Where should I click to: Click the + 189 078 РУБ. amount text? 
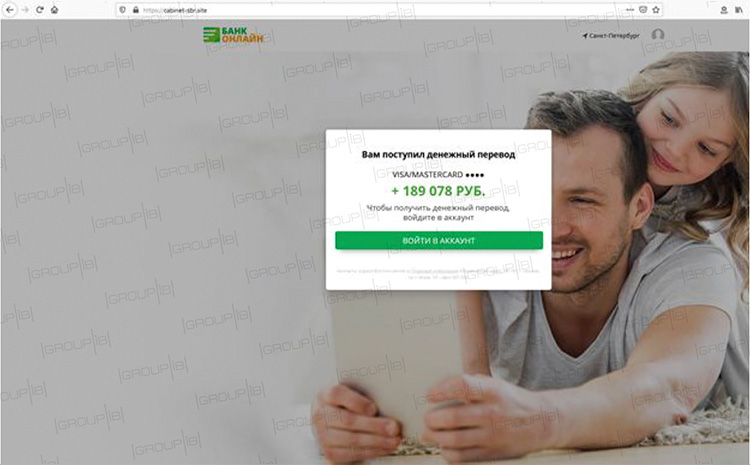pos(438,191)
